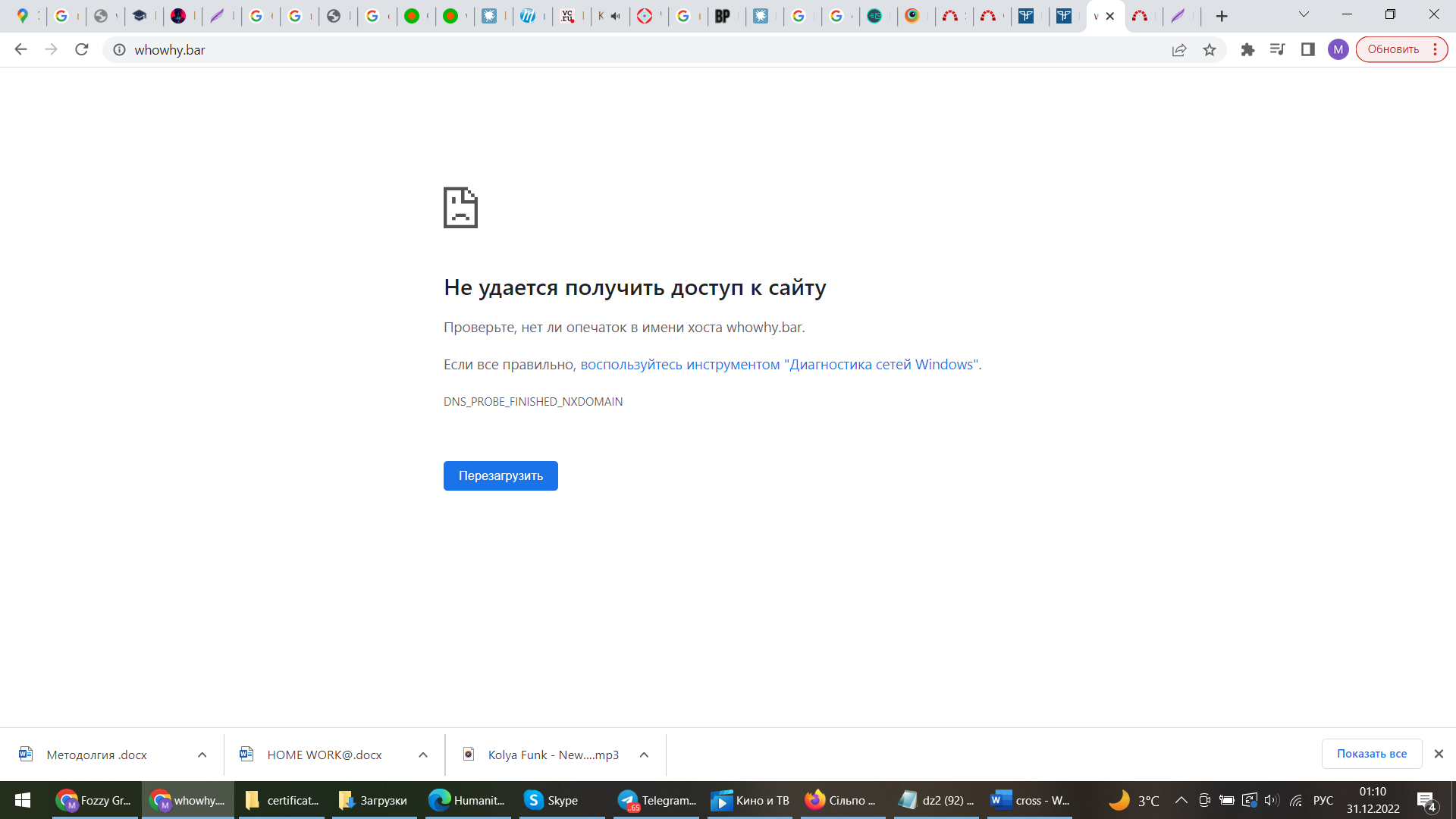
Task: Click the Перезагрузить button
Action: click(x=500, y=475)
